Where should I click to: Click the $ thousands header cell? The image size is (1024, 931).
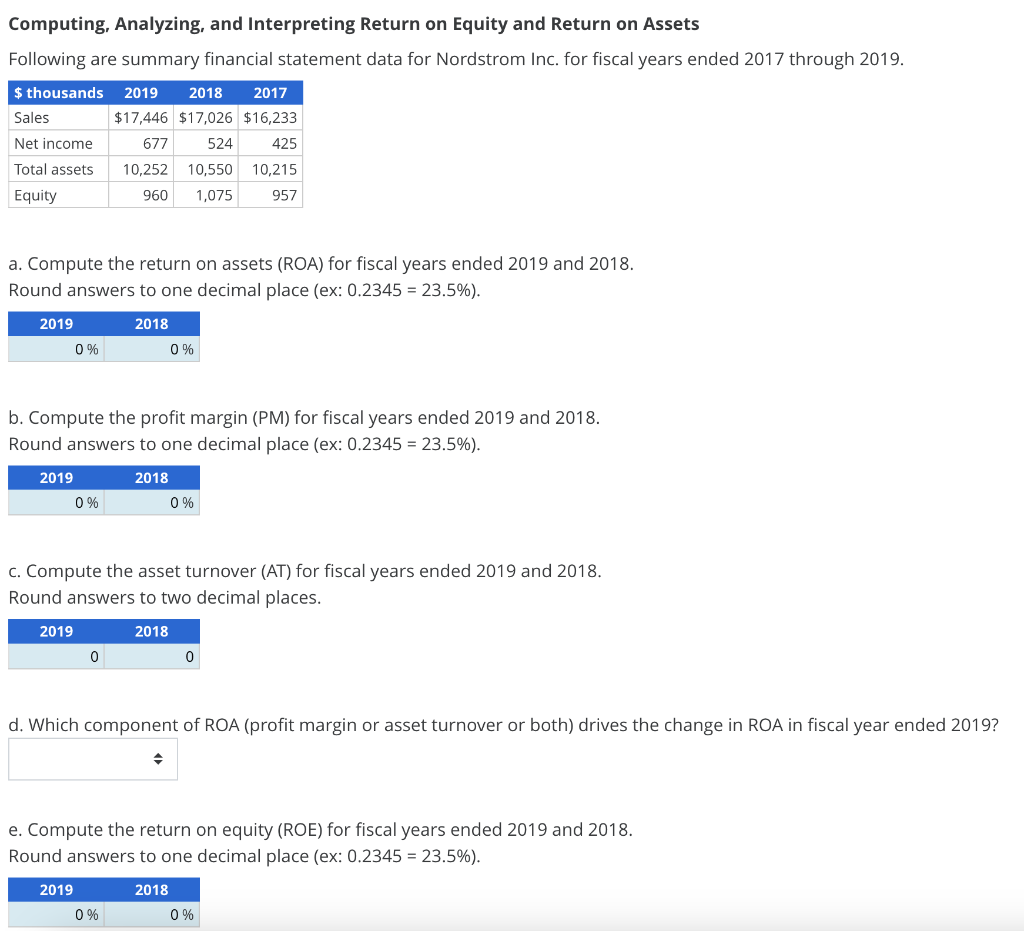(58, 92)
